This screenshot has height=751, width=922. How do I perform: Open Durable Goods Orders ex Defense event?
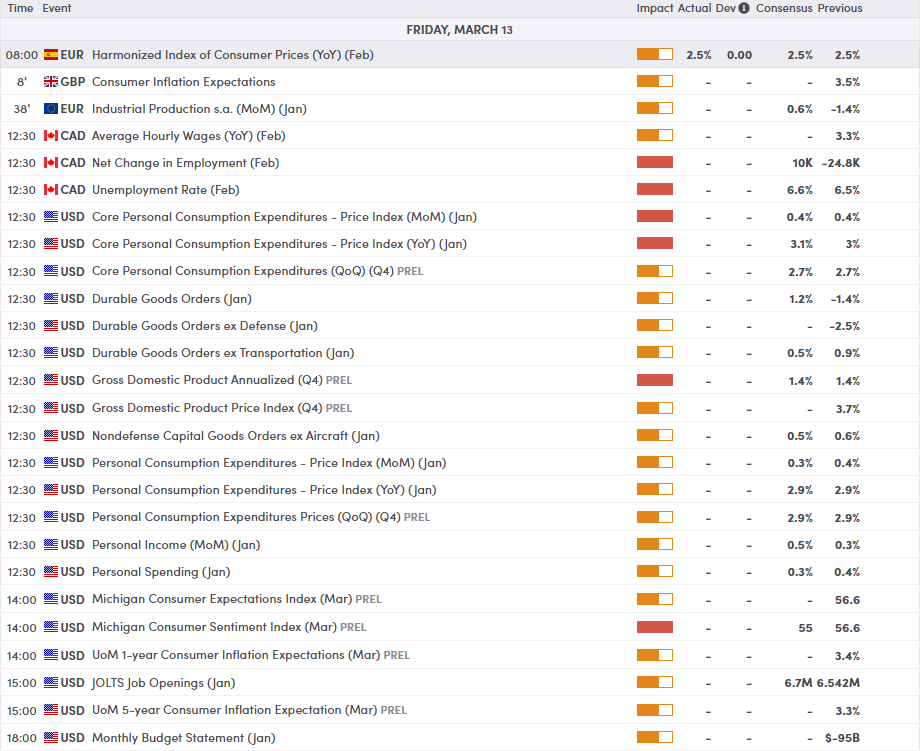[205, 326]
